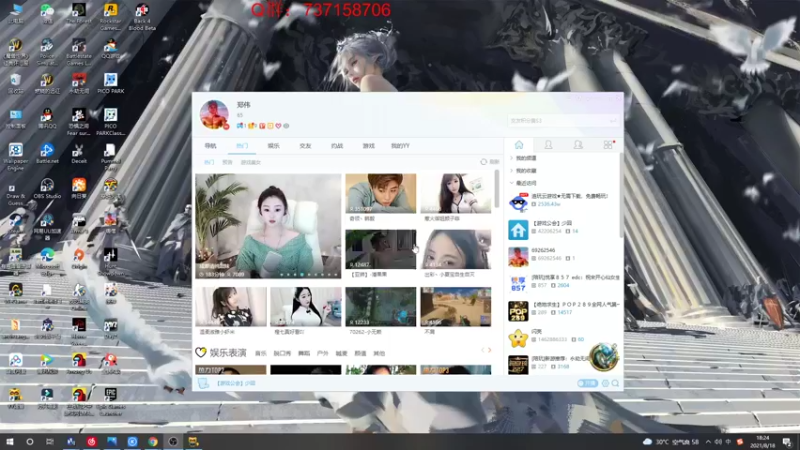Open the Wallpaper Engine desktop icon
800x450 pixels.
[x=15, y=157]
